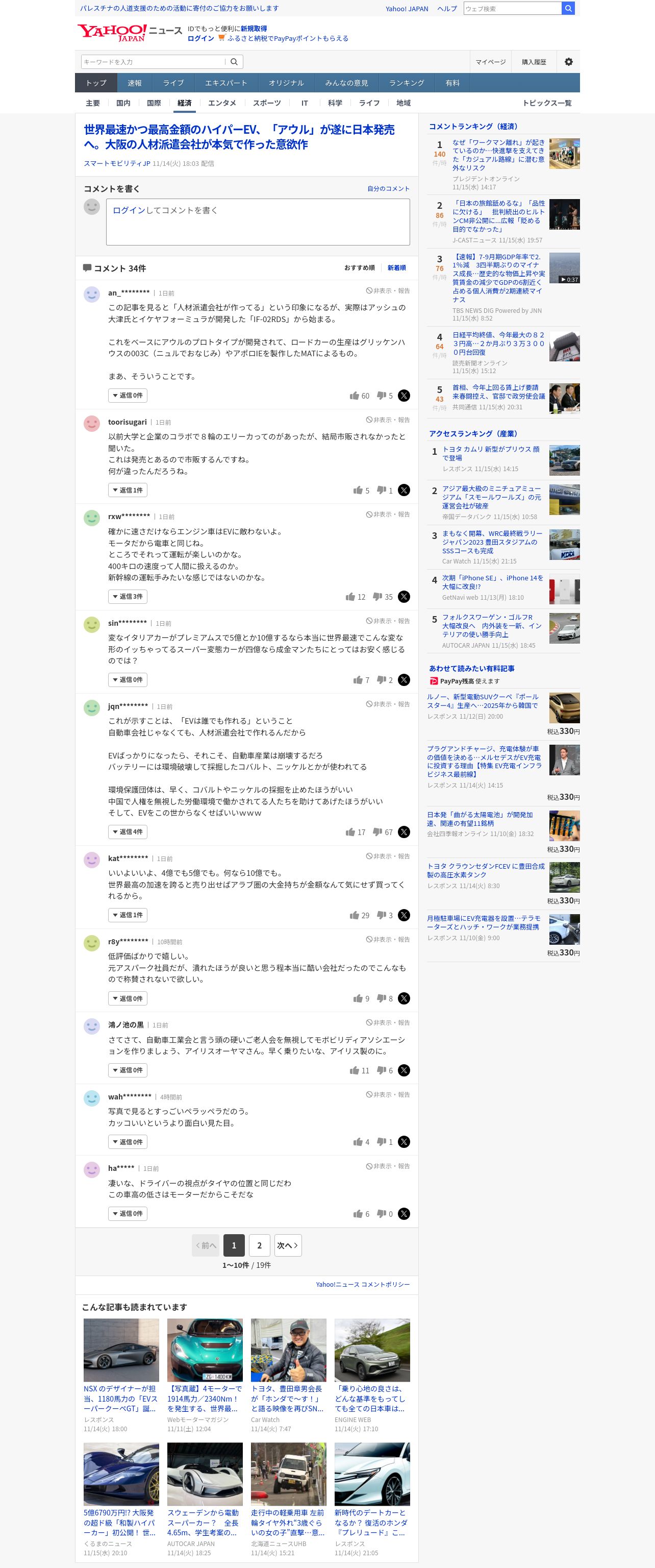
Task: Expand 返信0件 under sin******** comment
Action: click(x=128, y=680)
